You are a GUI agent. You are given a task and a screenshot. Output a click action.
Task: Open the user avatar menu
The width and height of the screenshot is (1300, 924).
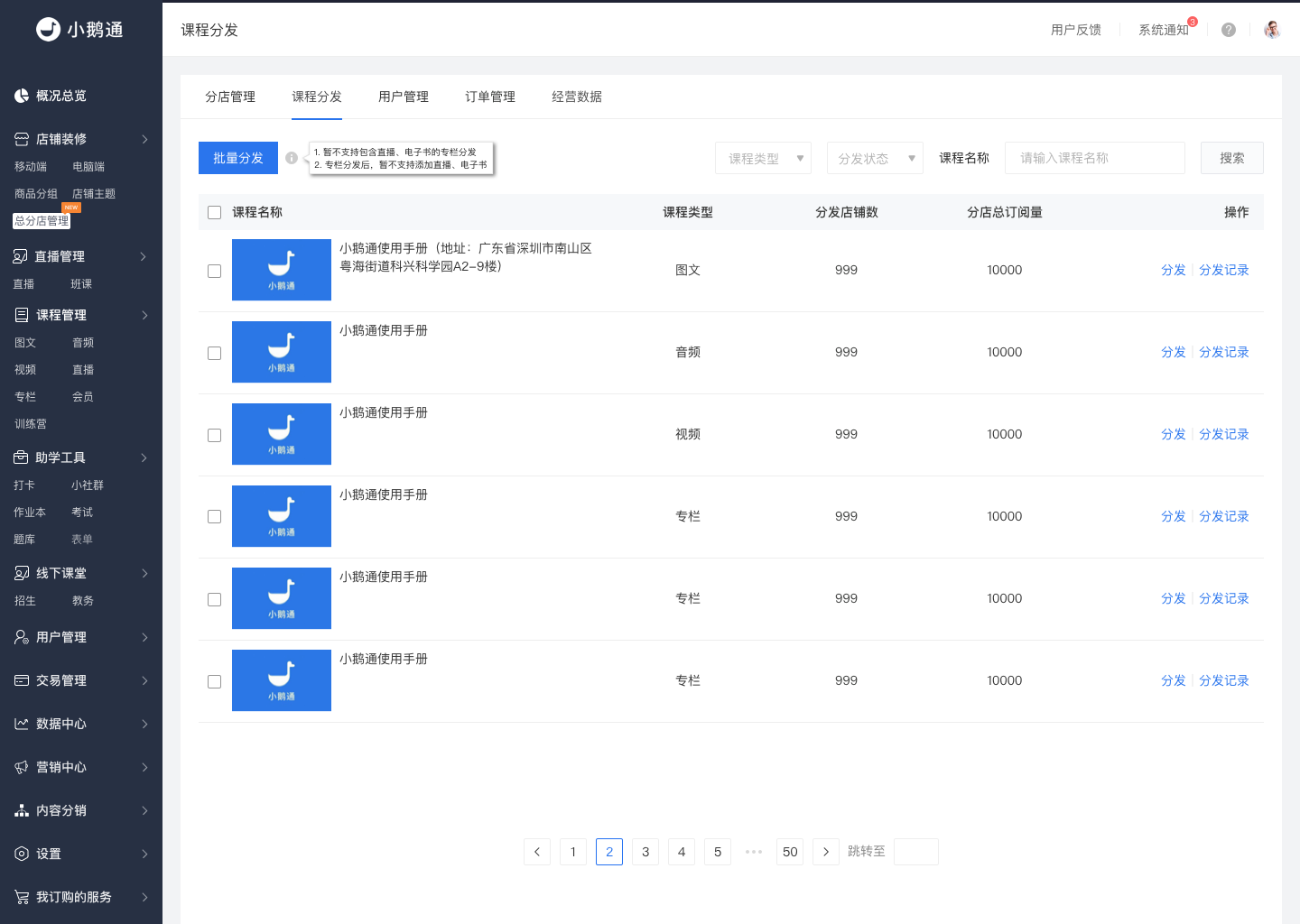coord(1272,30)
